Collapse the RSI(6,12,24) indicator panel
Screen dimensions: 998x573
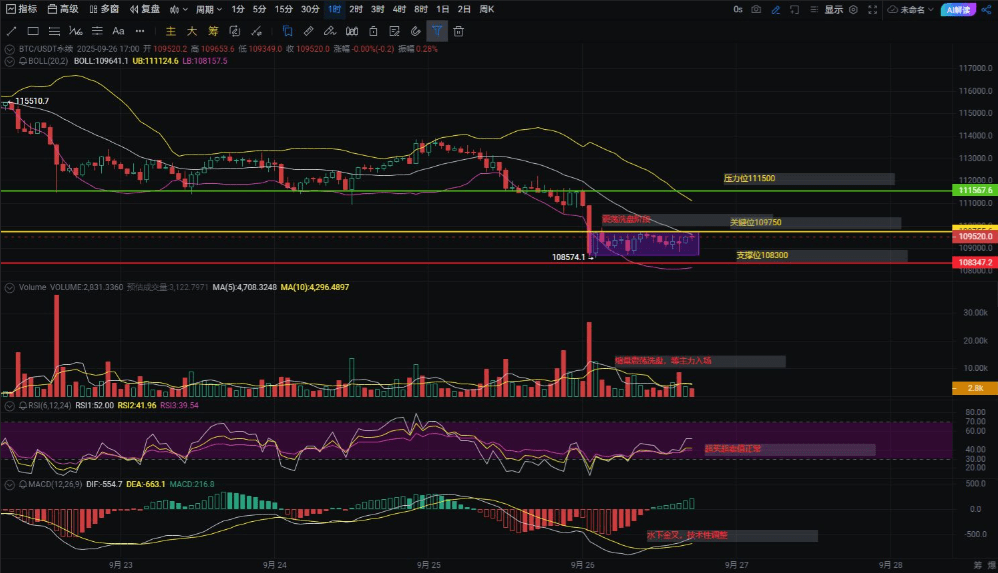click(10, 406)
